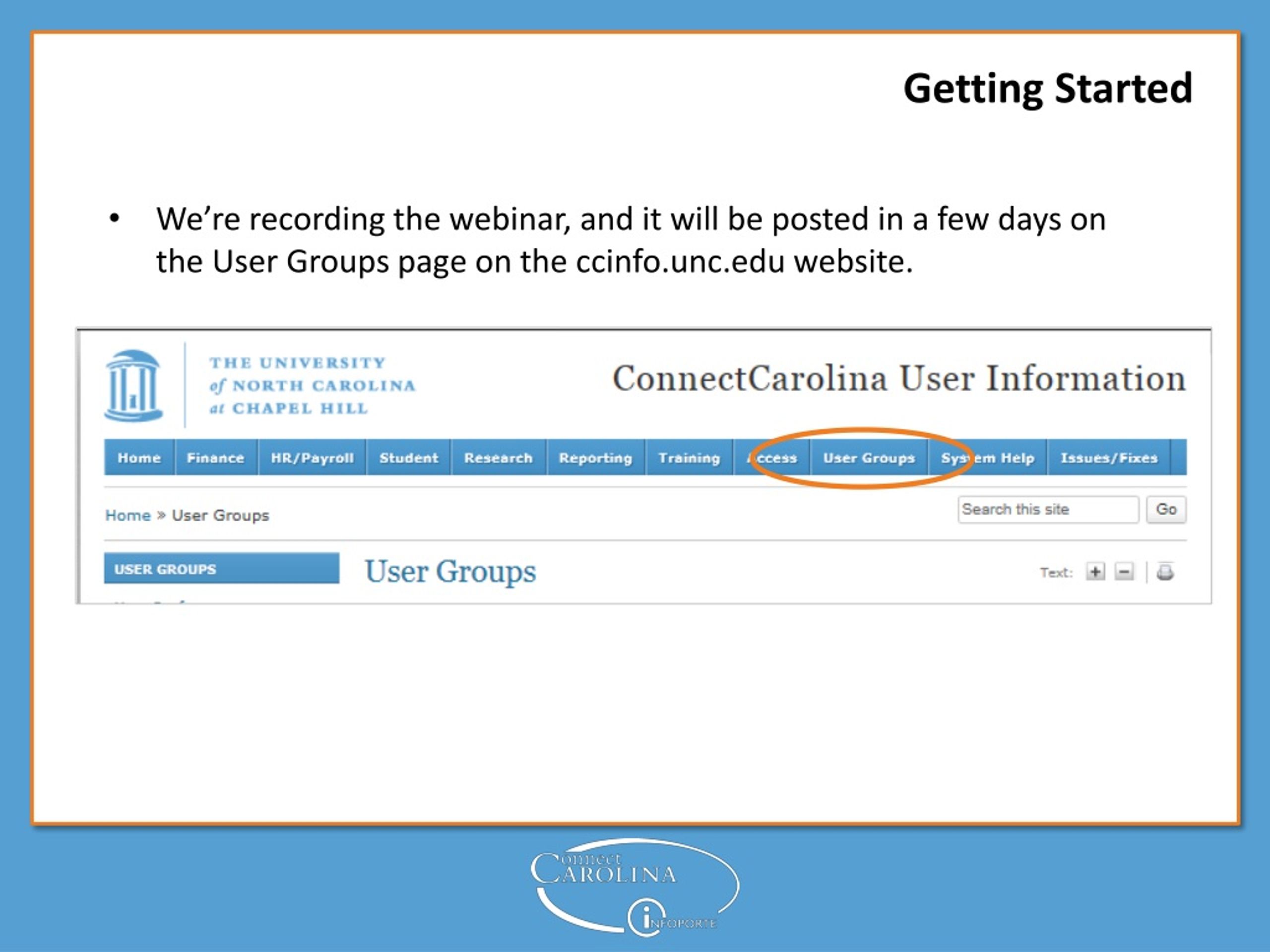Open the Training menu tab
This screenshot has width=1270, height=952.
point(689,457)
